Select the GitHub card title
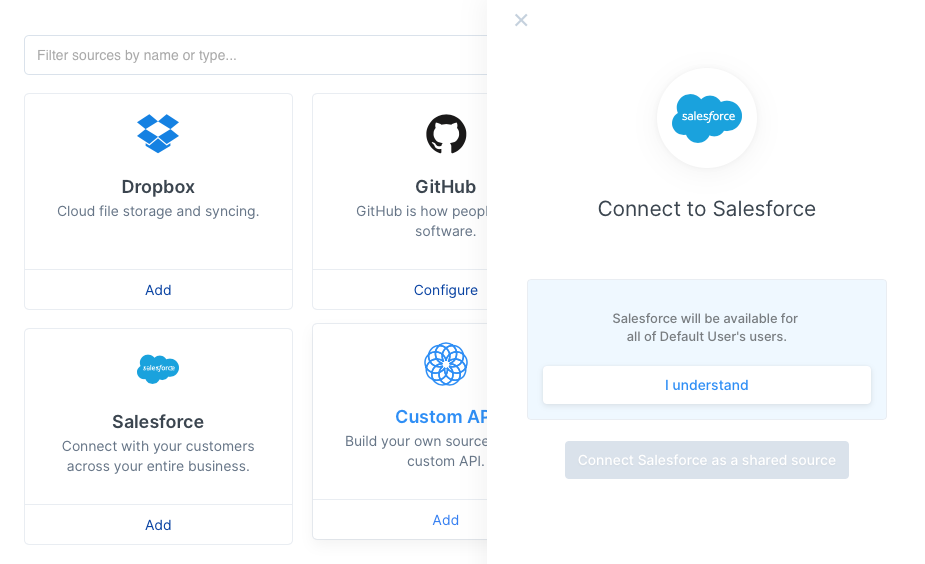 [x=445, y=186]
